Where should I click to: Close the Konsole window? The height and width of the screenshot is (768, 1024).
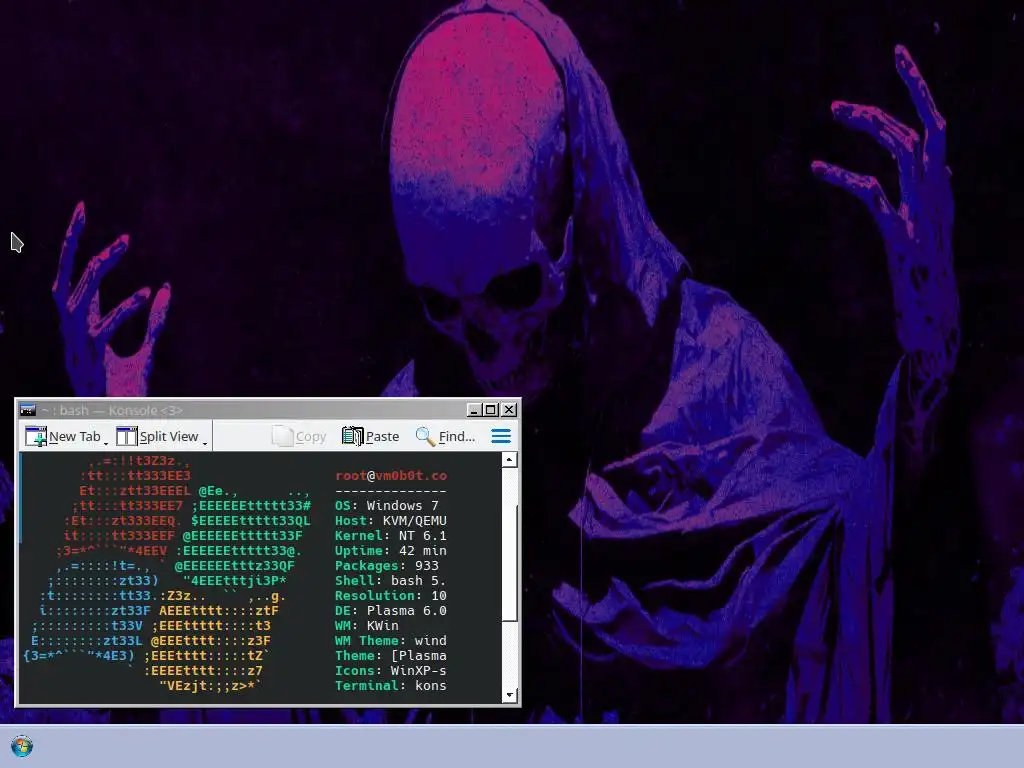(x=509, y=410)
